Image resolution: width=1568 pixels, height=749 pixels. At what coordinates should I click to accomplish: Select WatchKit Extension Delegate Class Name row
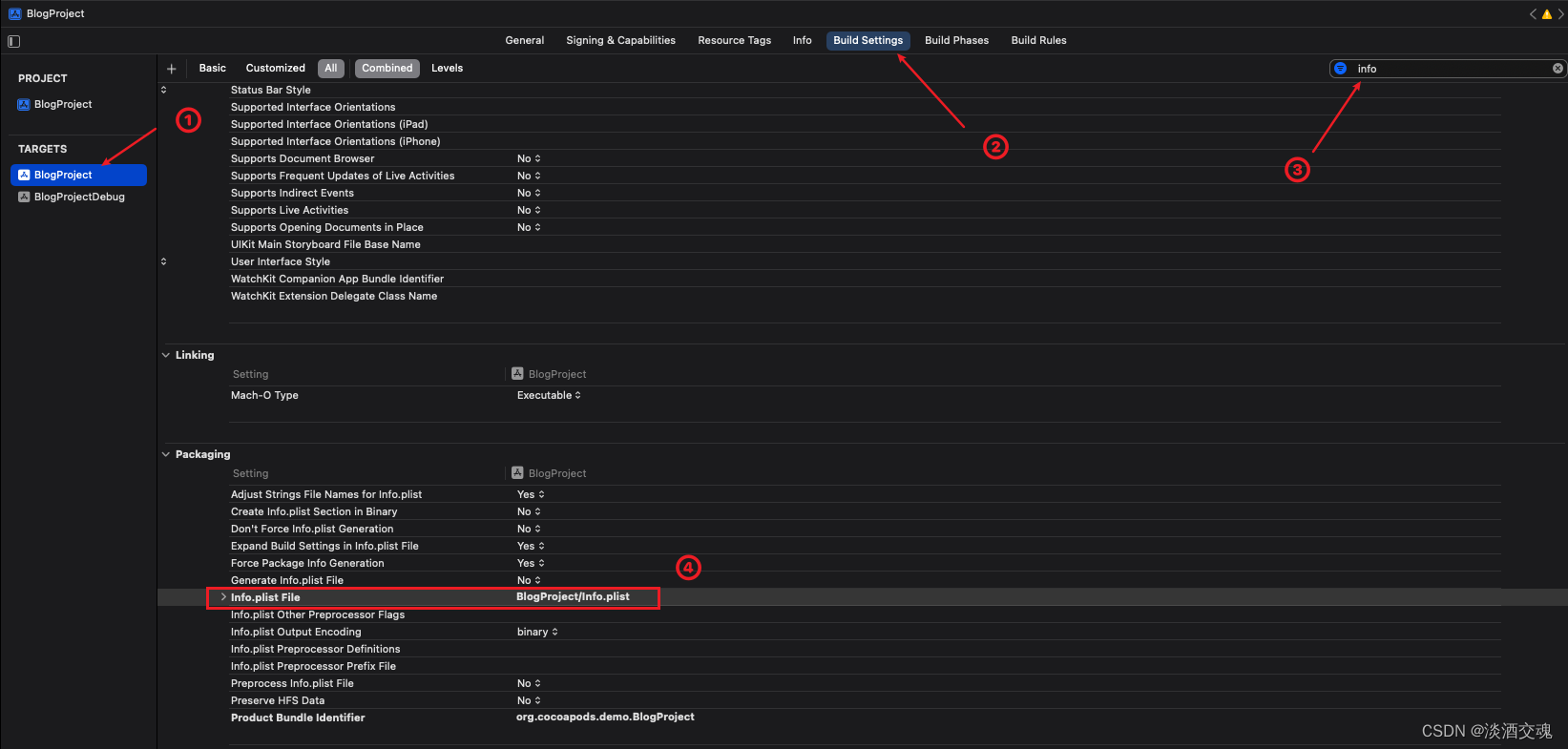pyautogui.click(x=334, y=296)
